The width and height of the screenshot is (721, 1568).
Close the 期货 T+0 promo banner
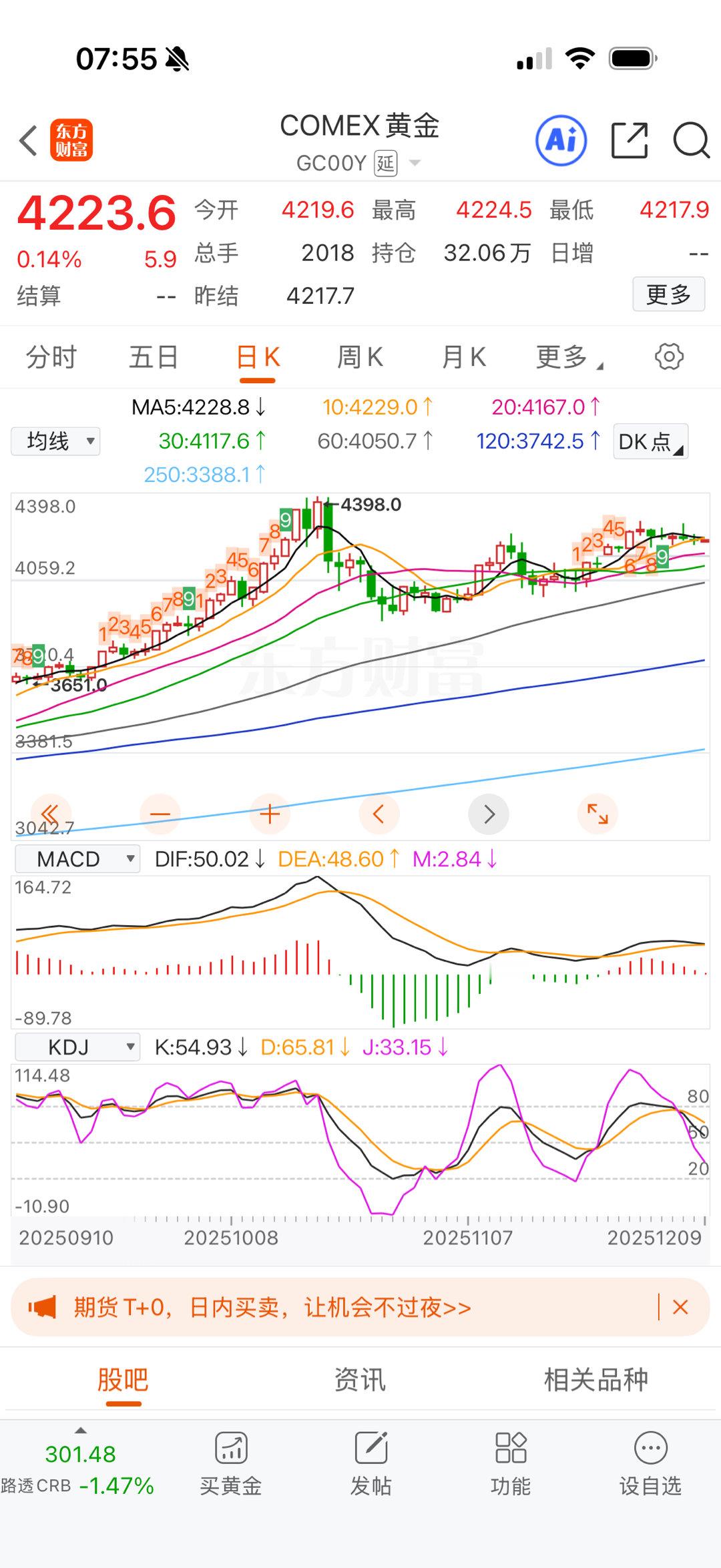[x=680, y=1307]
